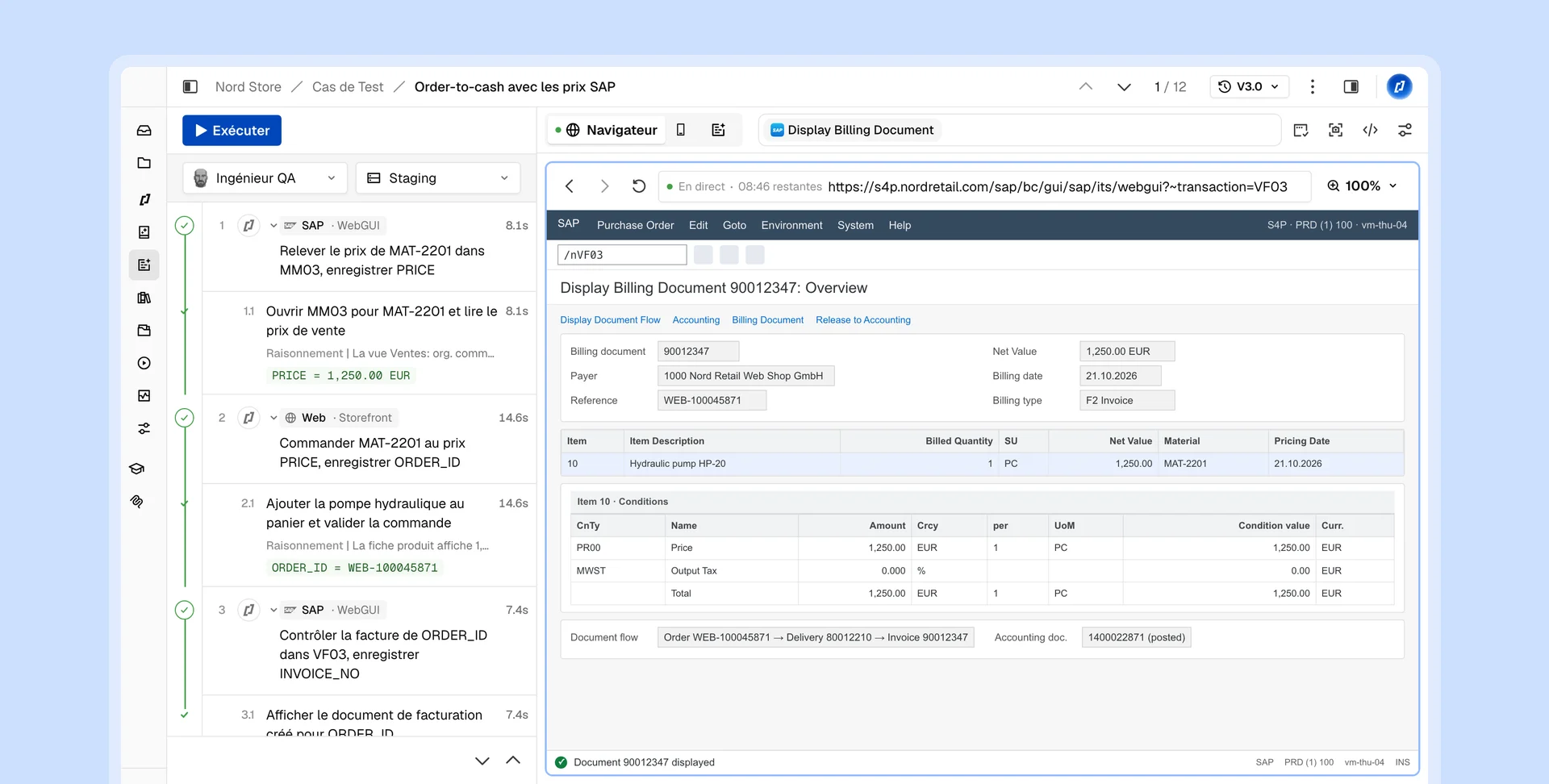
Task: Select the Hydraulic pump HP-20 item row
Action: click(x=982, y=464)
